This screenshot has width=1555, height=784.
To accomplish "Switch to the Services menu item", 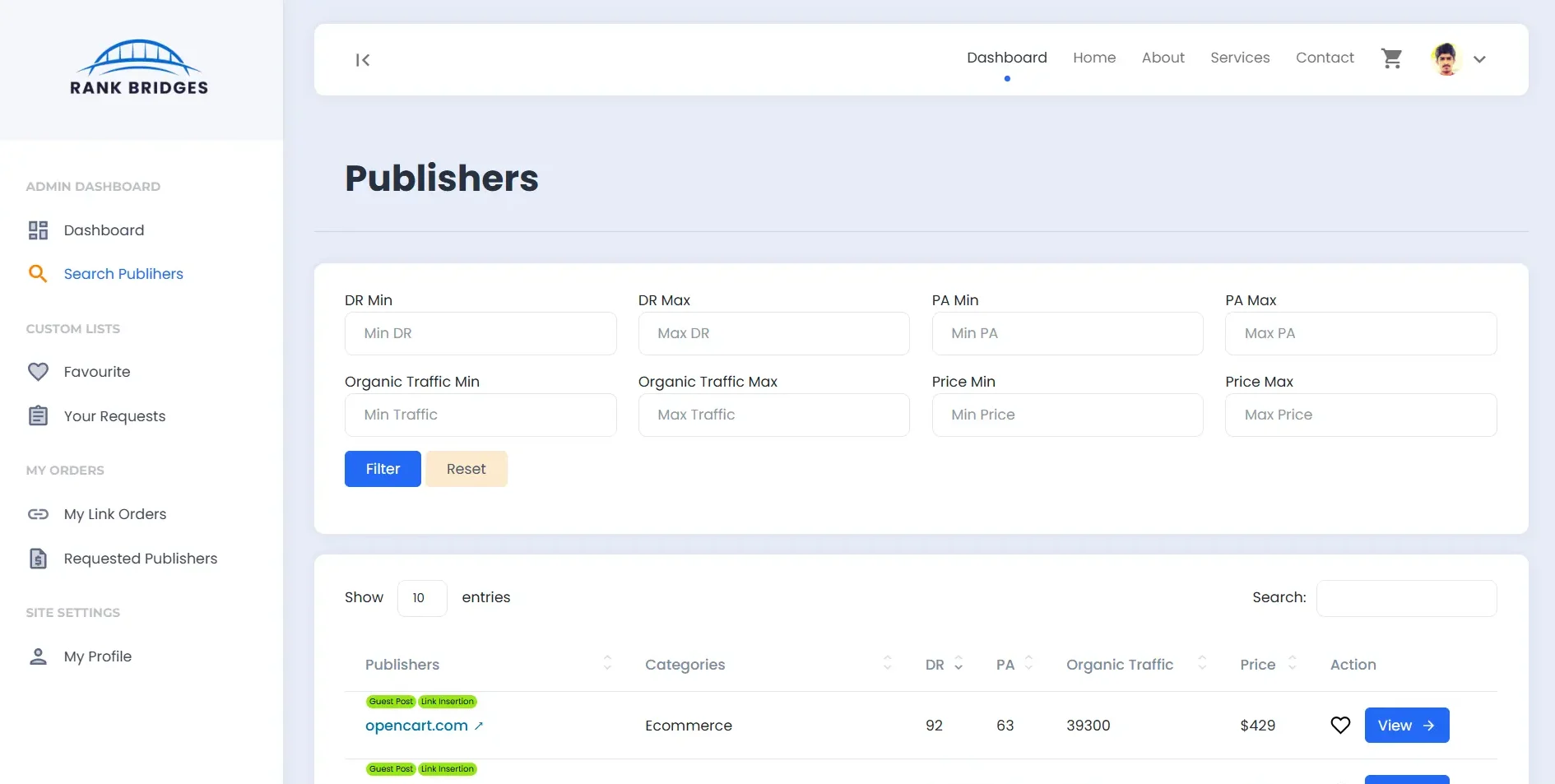I will [1240, 58].
